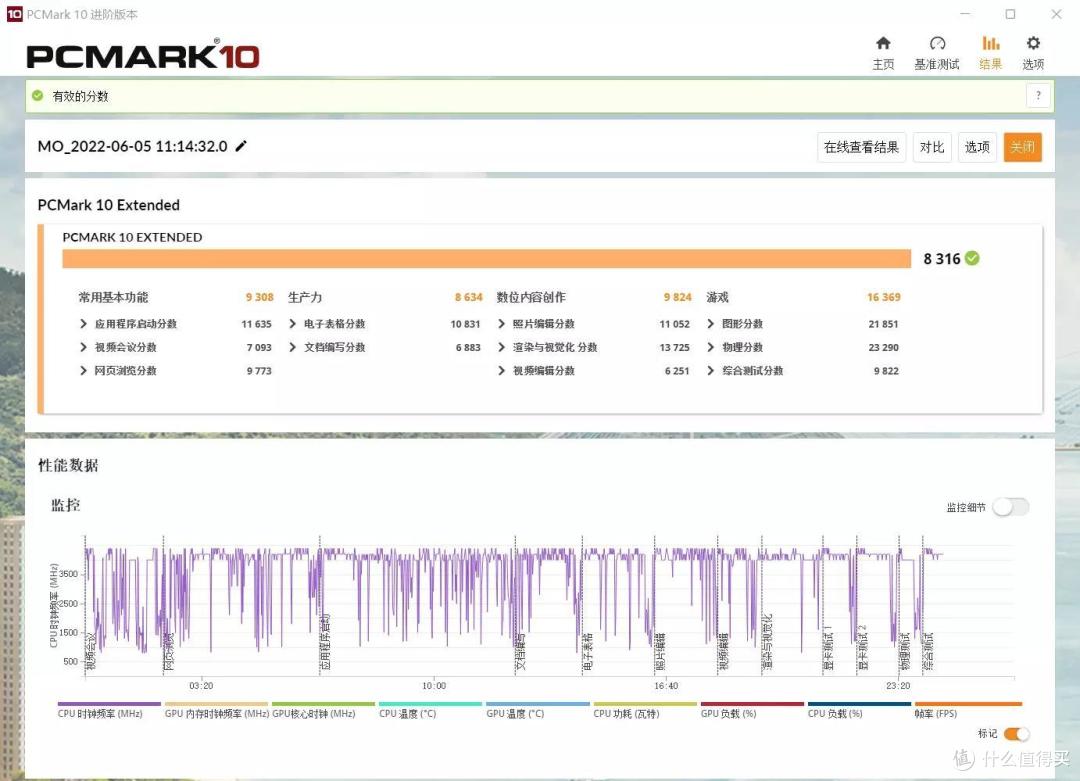This screenshot has height=781, width=1080.
Task: Switch to the 基准测试 tab
Action: [937, 53]
